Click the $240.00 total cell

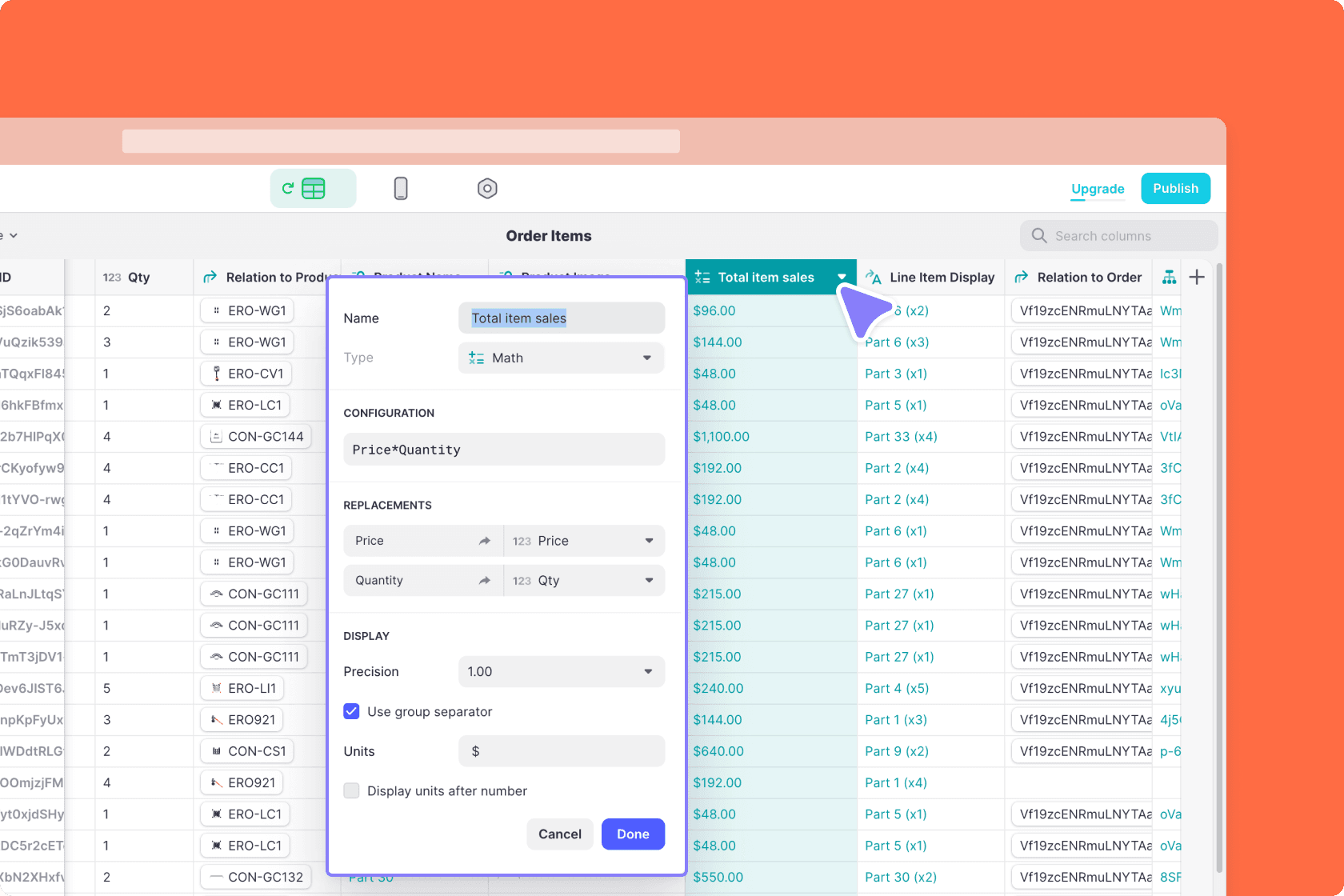[771, 688]
